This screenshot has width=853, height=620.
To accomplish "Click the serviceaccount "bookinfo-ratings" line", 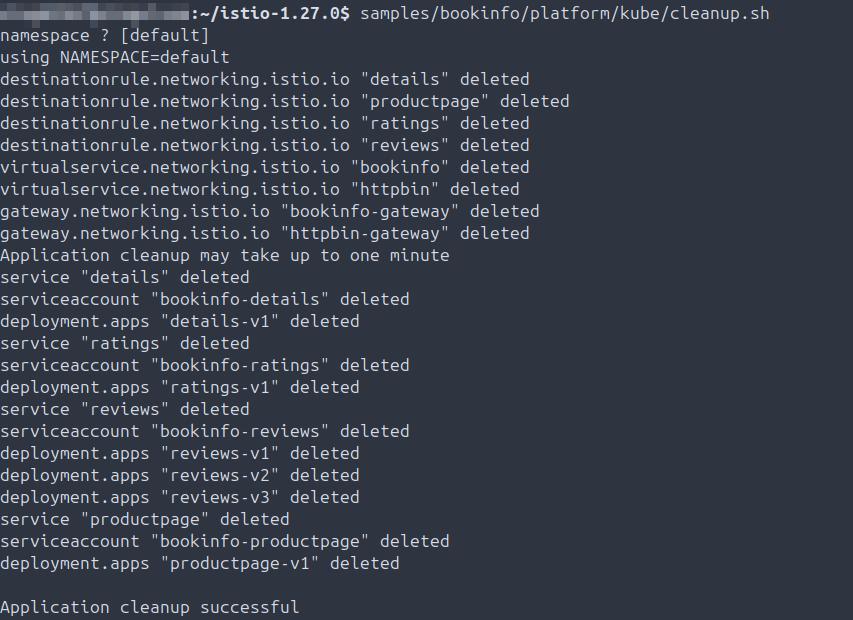I will [x=204, y=365].
